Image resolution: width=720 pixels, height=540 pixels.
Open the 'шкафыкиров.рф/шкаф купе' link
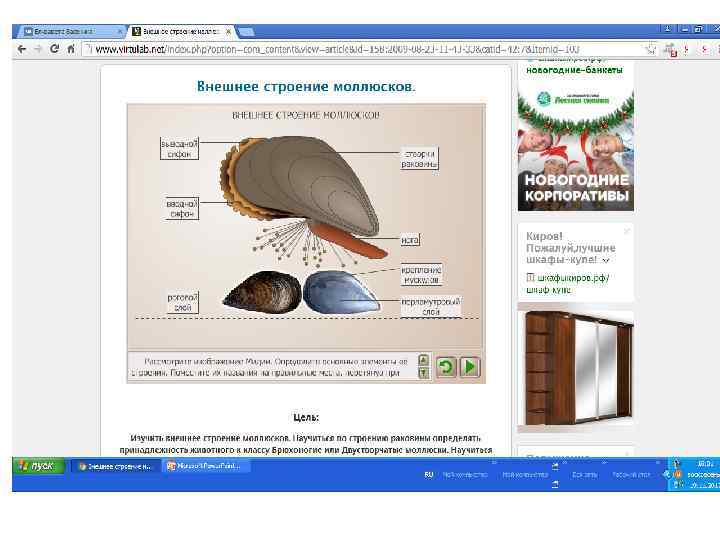(x=568, y=284)
